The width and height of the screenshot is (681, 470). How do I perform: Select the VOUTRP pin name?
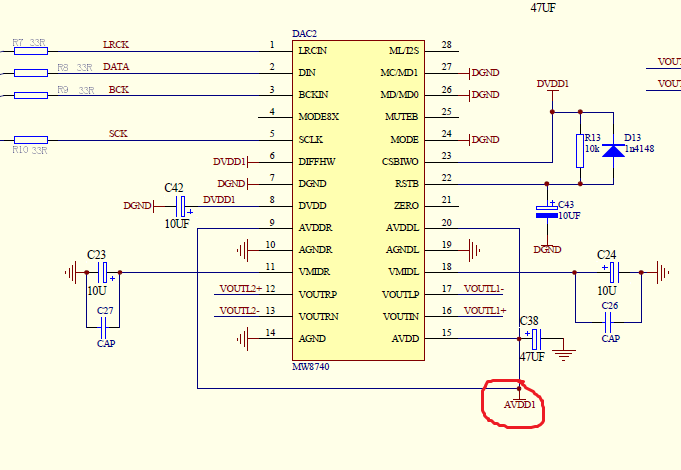317,295
